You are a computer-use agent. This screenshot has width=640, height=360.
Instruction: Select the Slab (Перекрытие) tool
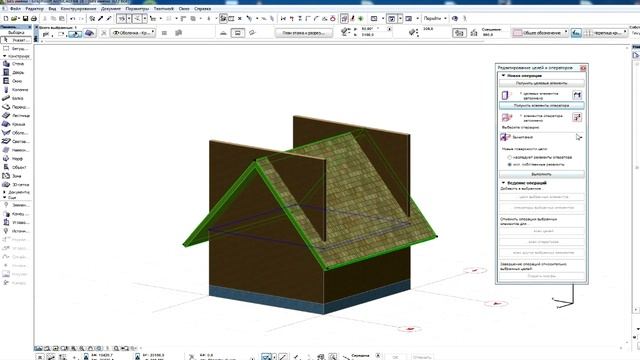(16, 107)
